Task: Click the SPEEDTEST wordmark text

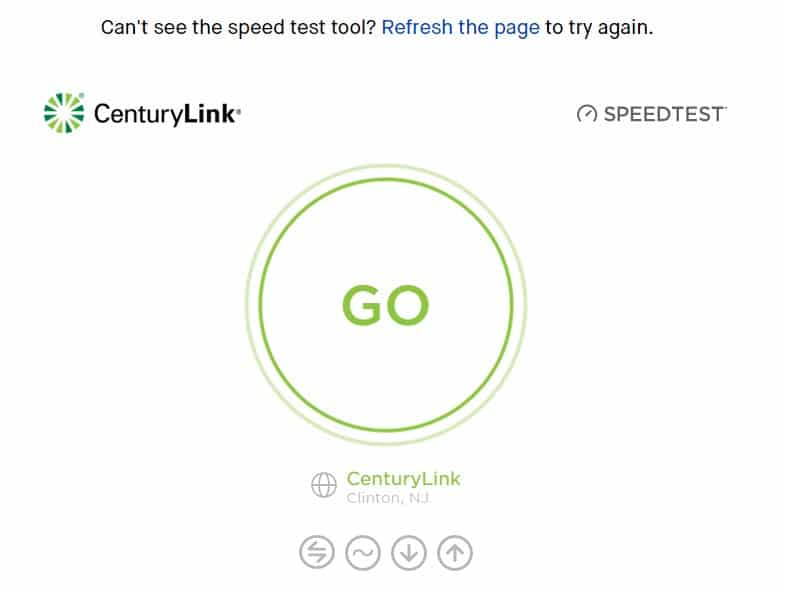Action: click(664, 114)
